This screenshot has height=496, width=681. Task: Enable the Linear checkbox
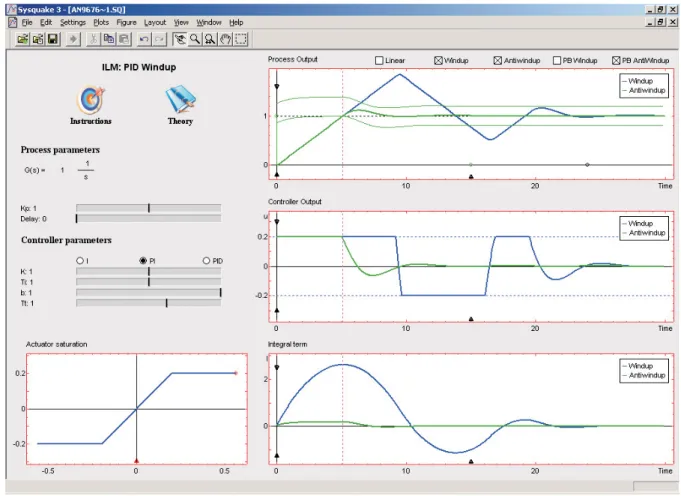tap(379, 60)
